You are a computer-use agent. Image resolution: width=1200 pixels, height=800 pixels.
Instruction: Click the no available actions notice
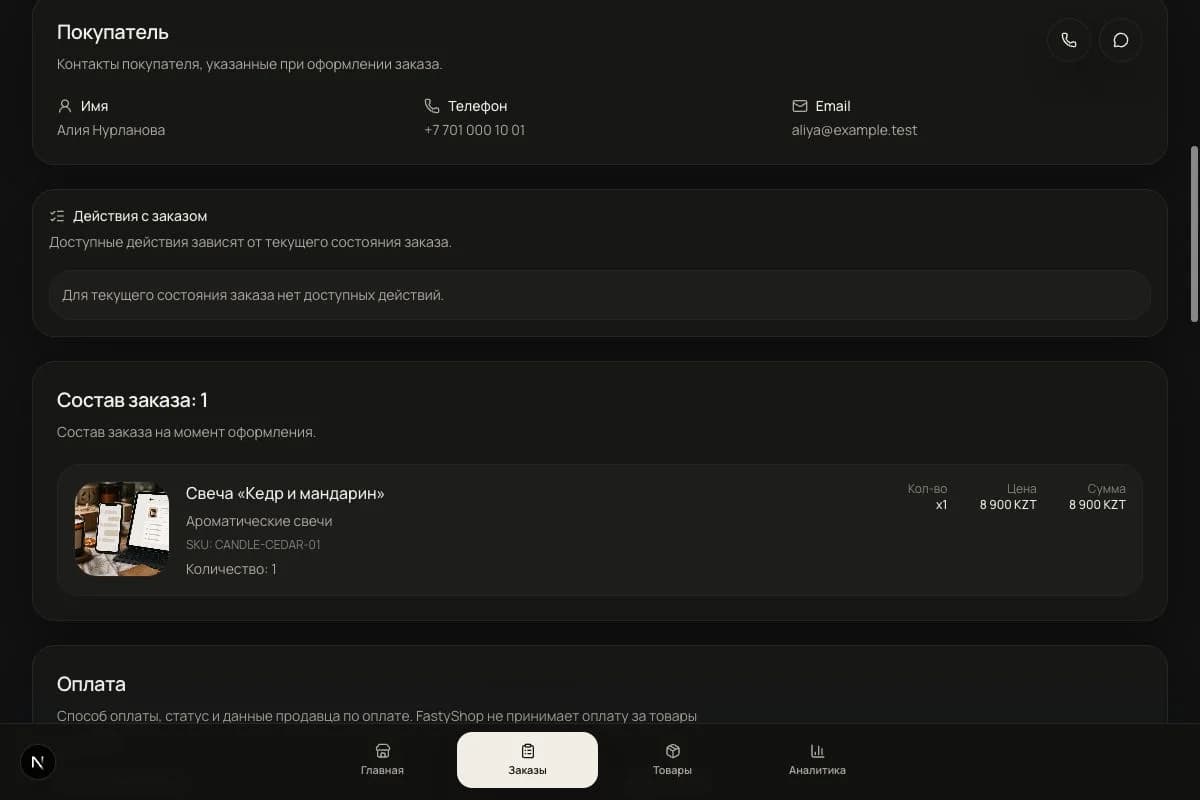pos(600,295)
